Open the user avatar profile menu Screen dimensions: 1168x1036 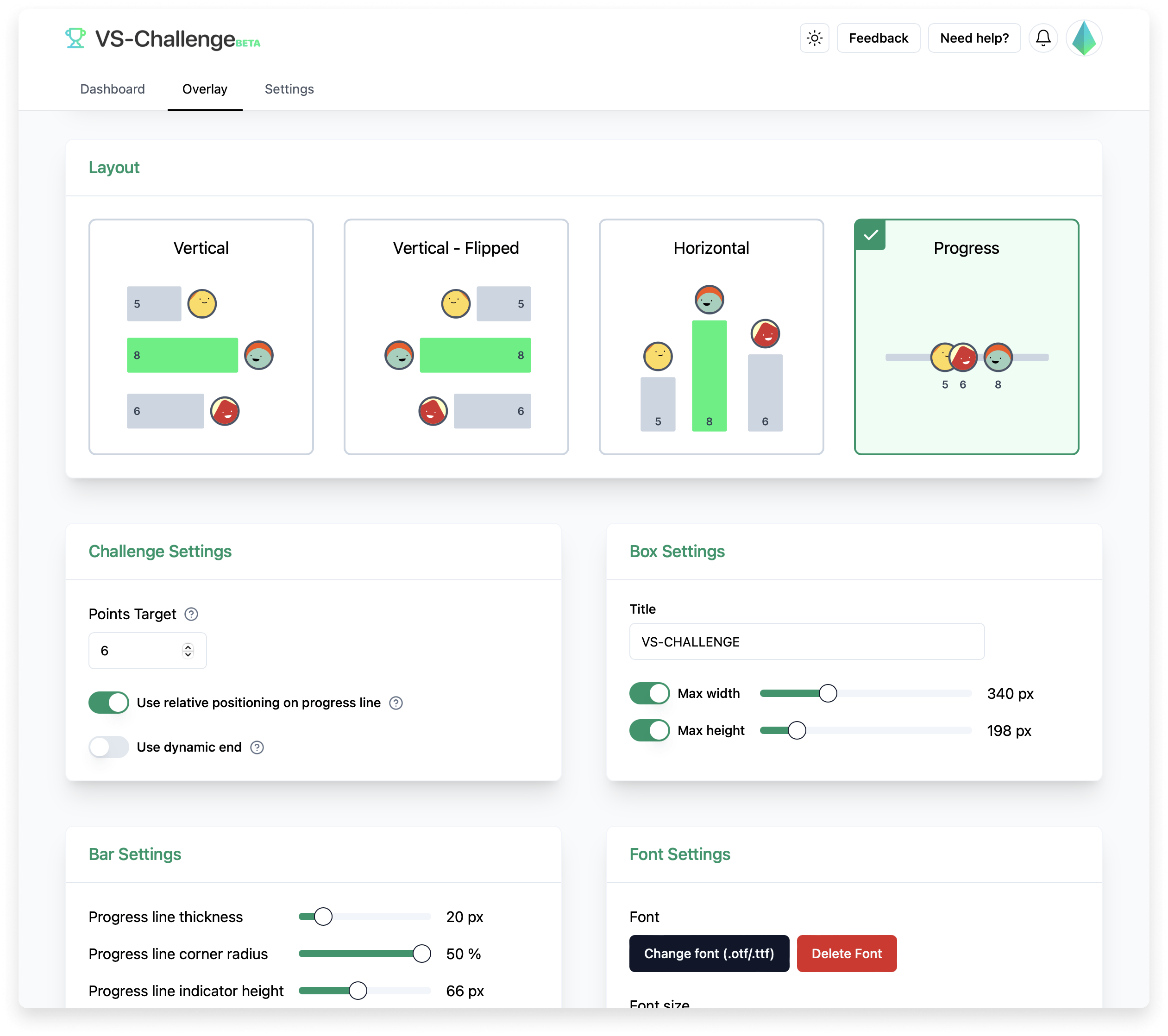point(1083,38)
